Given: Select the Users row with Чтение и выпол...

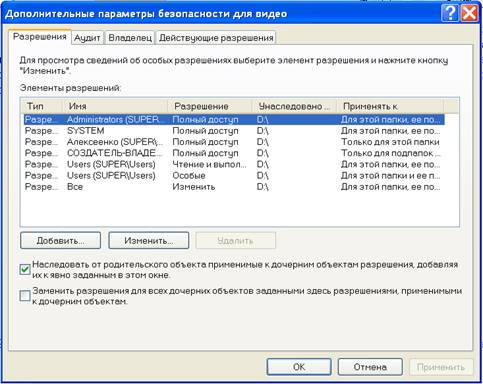Looking at the screenshot, I should (234, 164).
